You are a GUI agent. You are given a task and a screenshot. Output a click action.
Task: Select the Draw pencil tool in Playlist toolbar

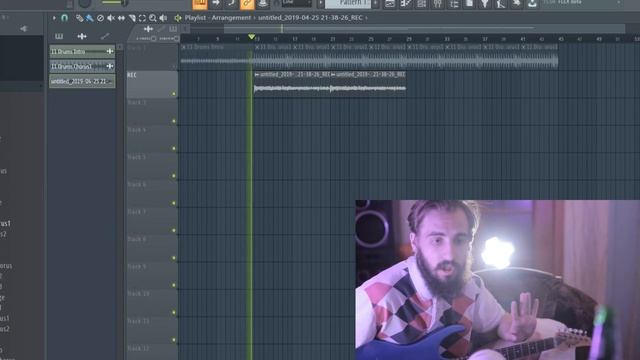(x=80, y=18)
